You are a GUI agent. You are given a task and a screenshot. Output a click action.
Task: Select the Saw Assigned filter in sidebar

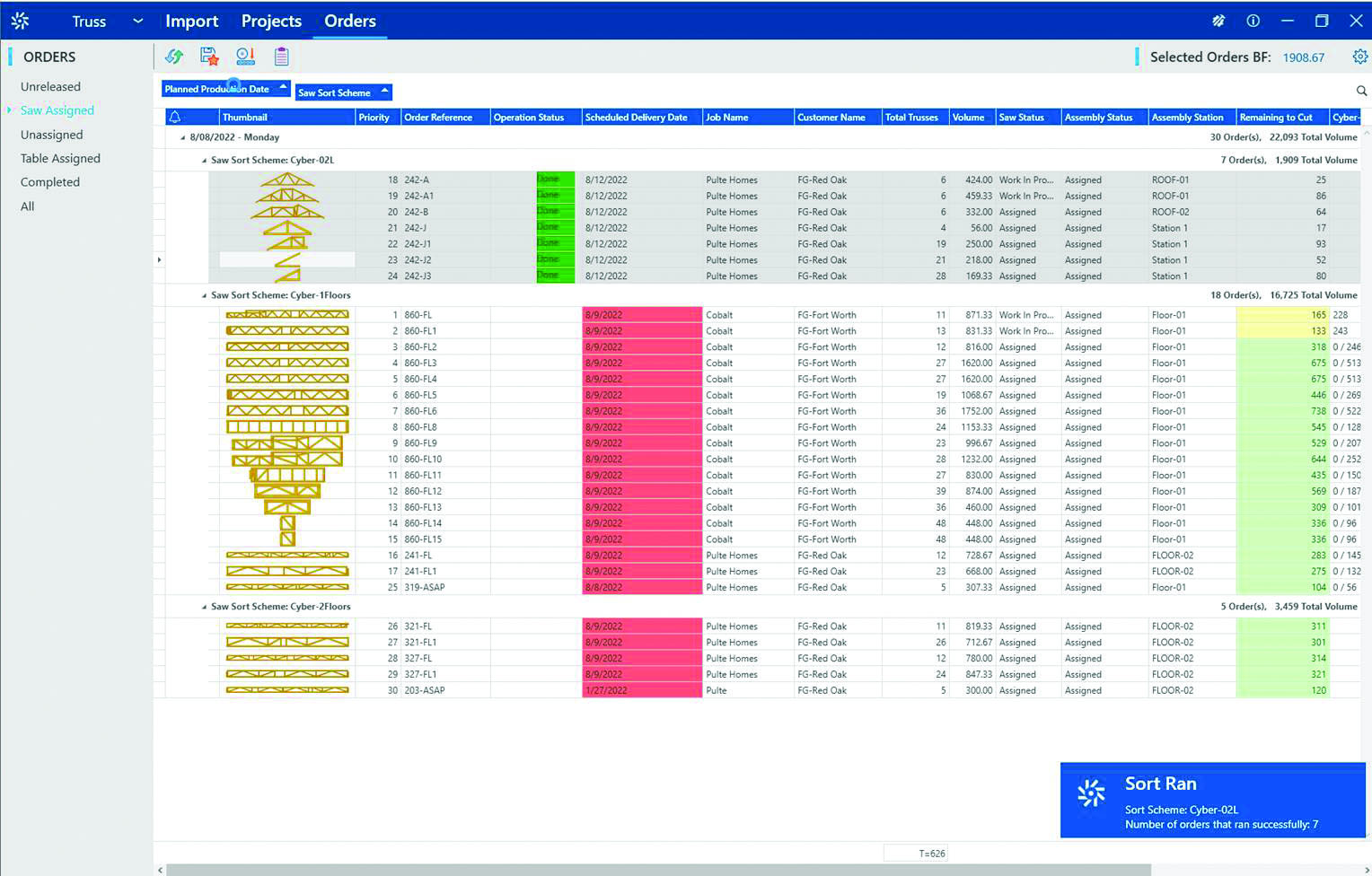pos(57,109)
